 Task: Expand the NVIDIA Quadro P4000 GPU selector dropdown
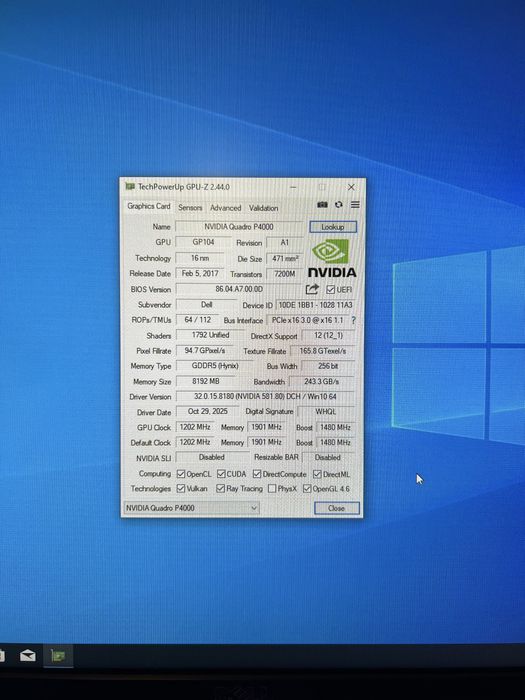click(x=191, y=508)
